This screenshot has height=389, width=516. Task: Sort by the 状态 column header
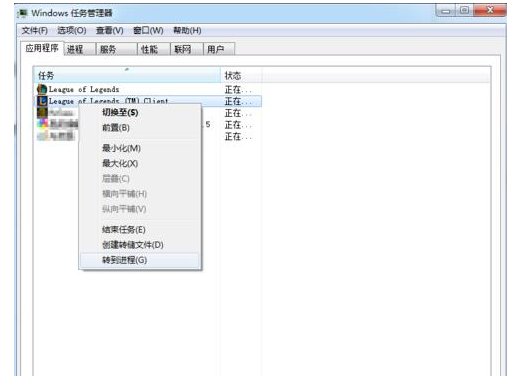click(x=241, y=75)
